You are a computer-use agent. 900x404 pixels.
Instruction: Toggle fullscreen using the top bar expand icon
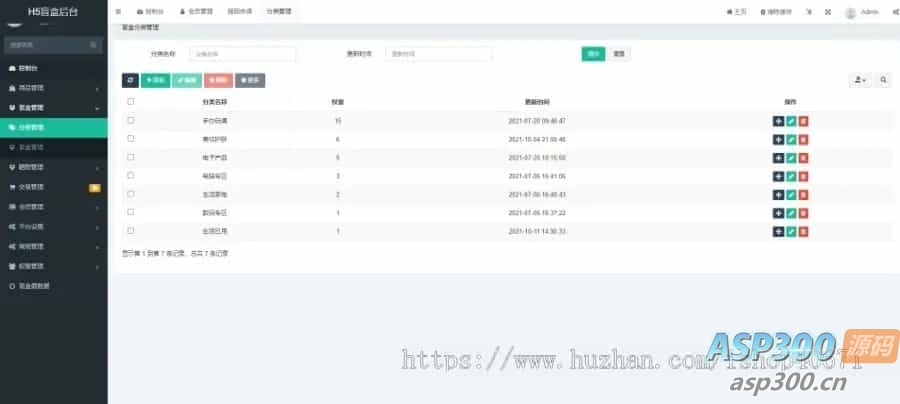tap(828, 12)
